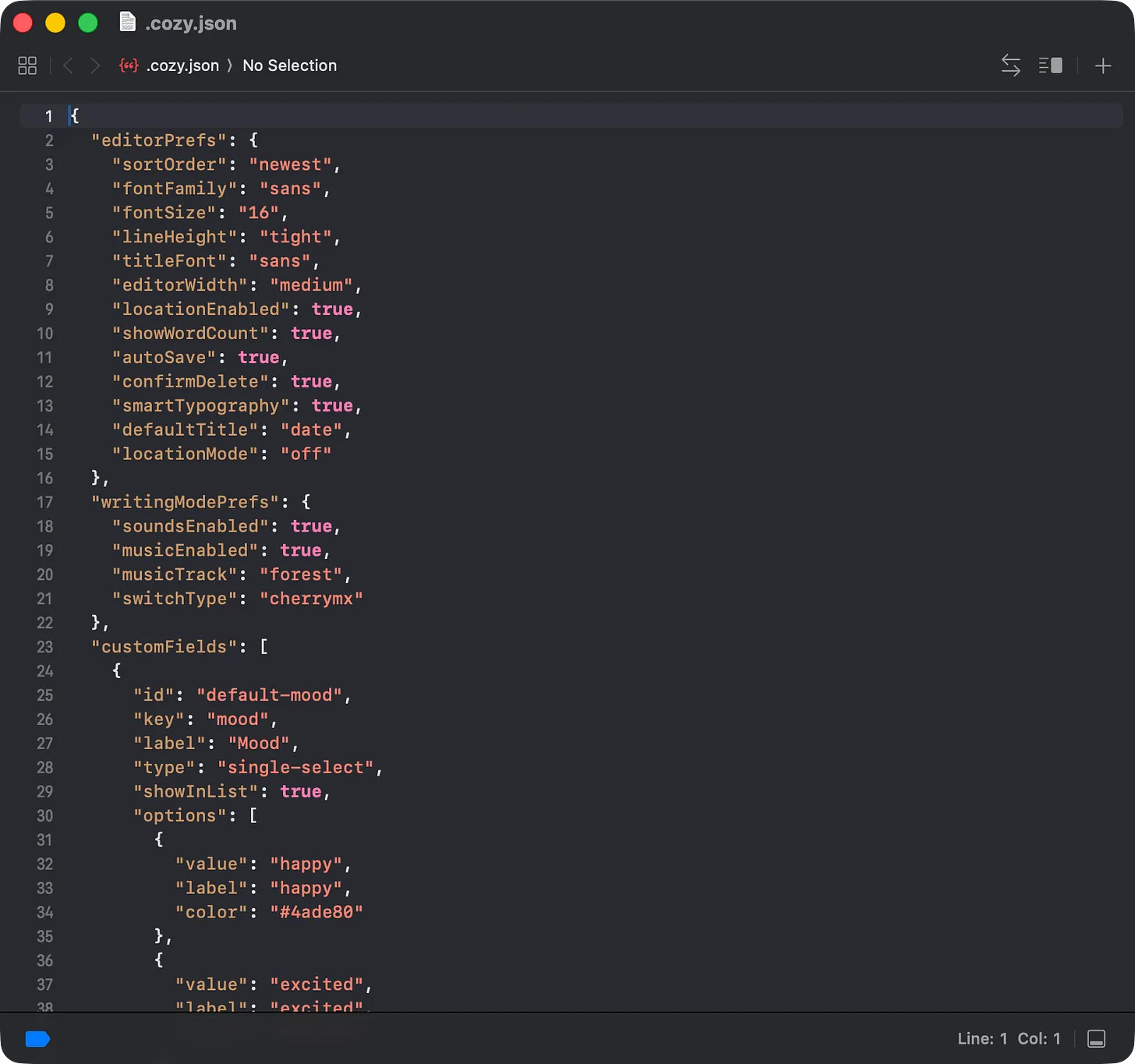Click the "happy" label on line 33
1135x1064 pixels.
306,889
